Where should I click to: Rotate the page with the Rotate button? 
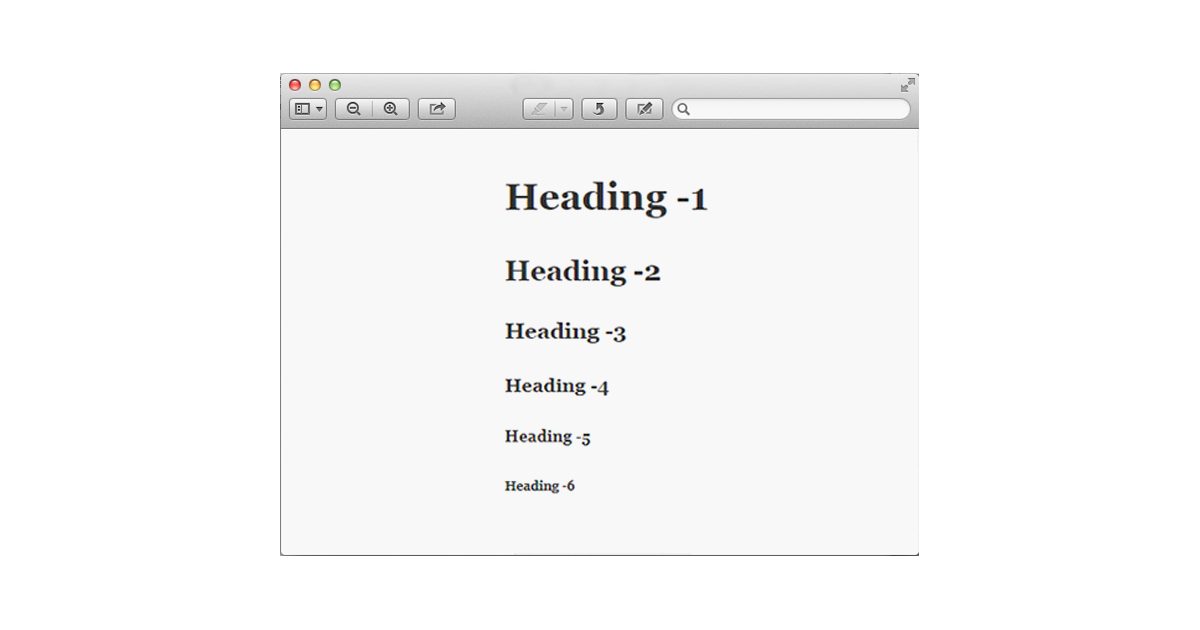(599, 109)
